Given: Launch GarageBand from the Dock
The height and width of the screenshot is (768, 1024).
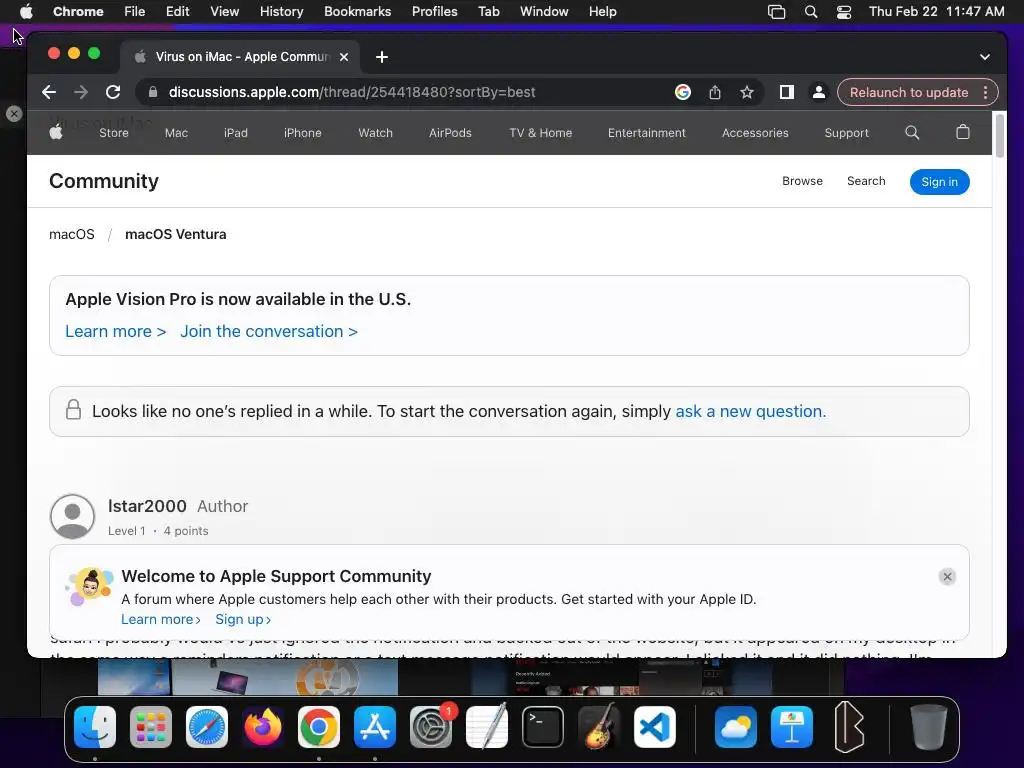Looking at the screenshot, I should 599,727.
